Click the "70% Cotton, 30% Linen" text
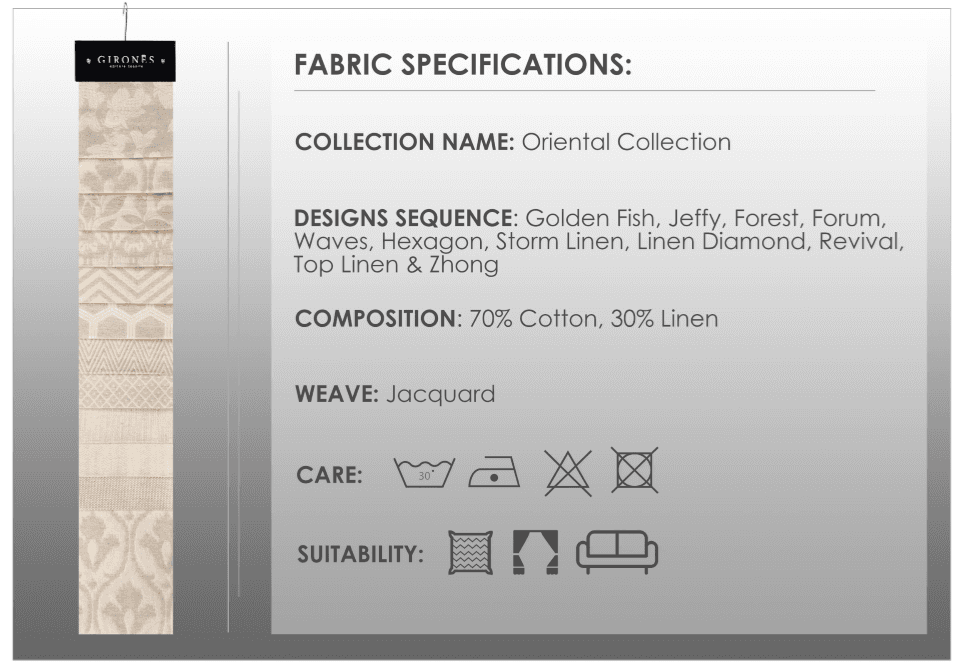 593,319
